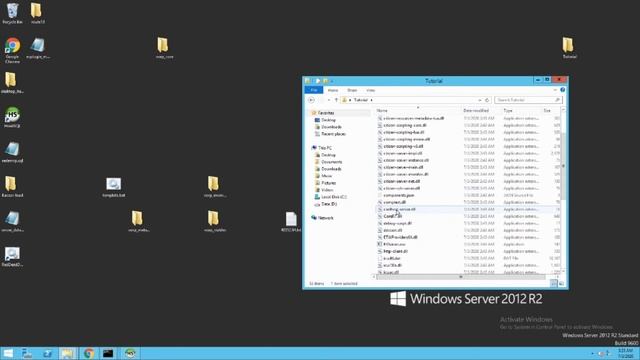
Task: Open Chrome from the taskbar
Action: (x=89, y=353)
